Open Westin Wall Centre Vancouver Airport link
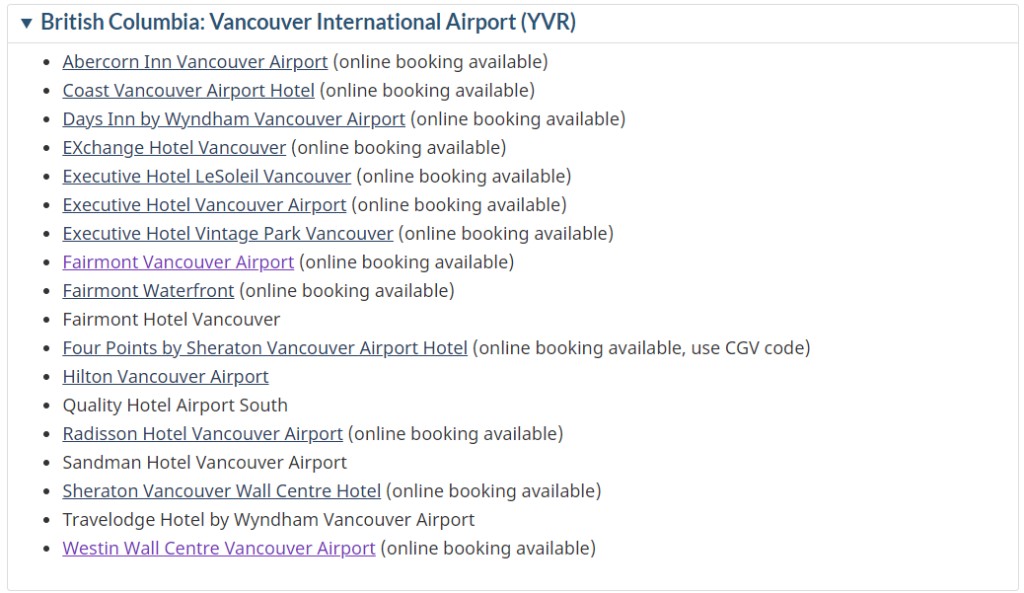The height and width of the screenshot is (593, 1024). click(x=218, y=549)
